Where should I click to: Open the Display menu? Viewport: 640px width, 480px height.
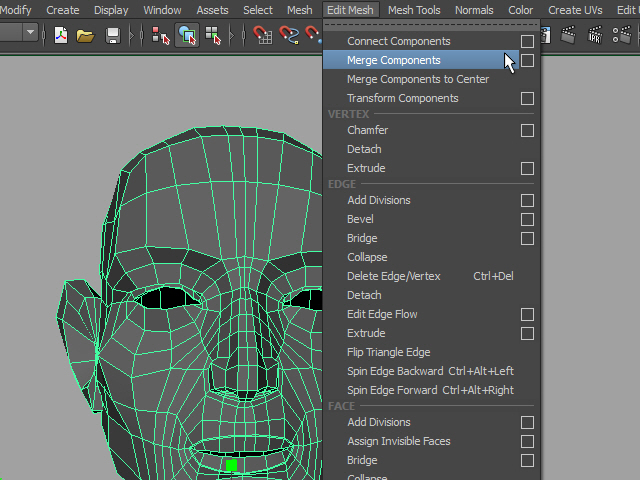[x=111, y=10]
